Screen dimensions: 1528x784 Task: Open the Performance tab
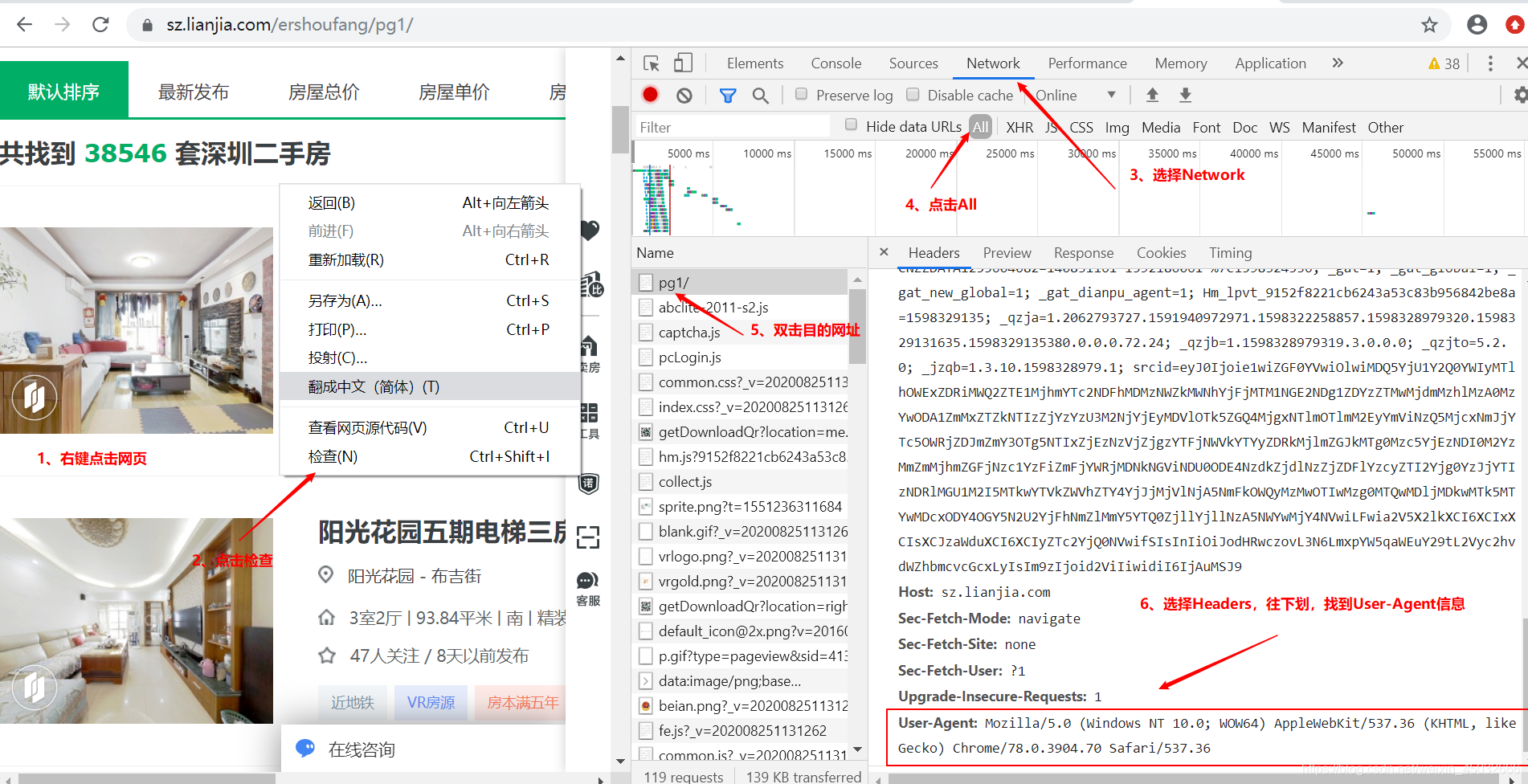click(1087, 63)
